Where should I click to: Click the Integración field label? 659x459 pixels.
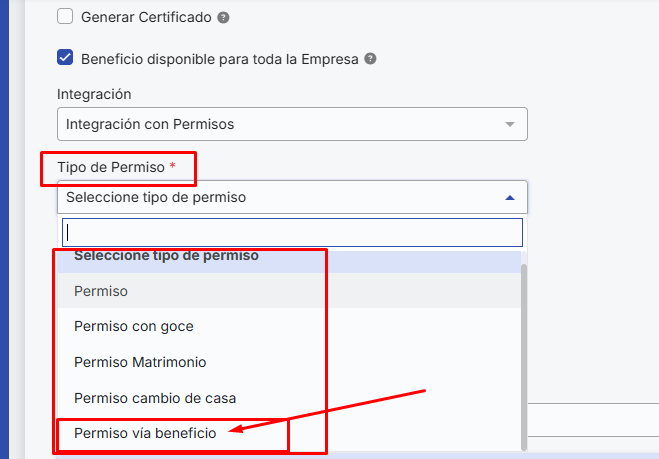pos(94,94)
